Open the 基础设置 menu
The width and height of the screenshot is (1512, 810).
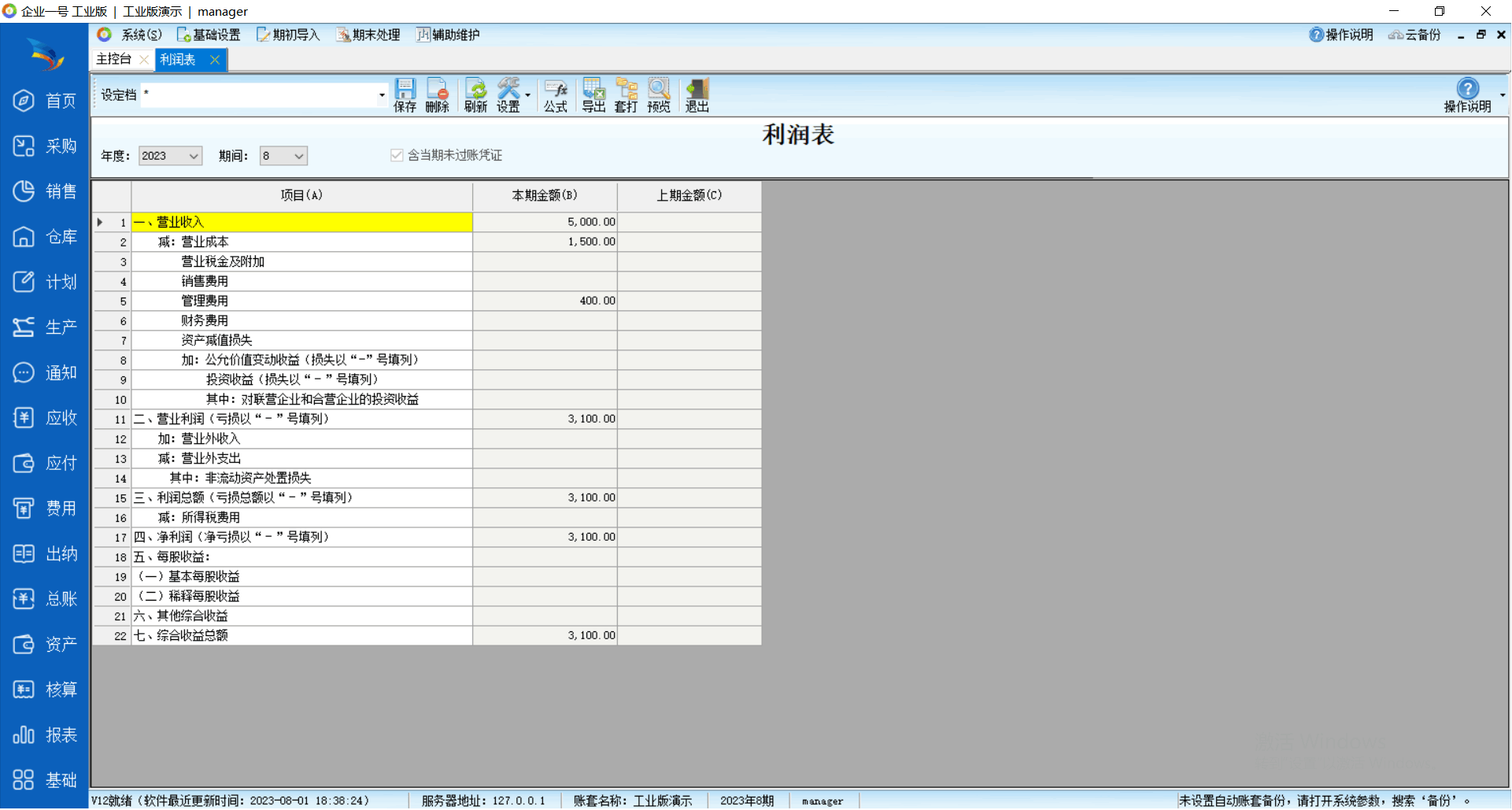tap(209, 35)
